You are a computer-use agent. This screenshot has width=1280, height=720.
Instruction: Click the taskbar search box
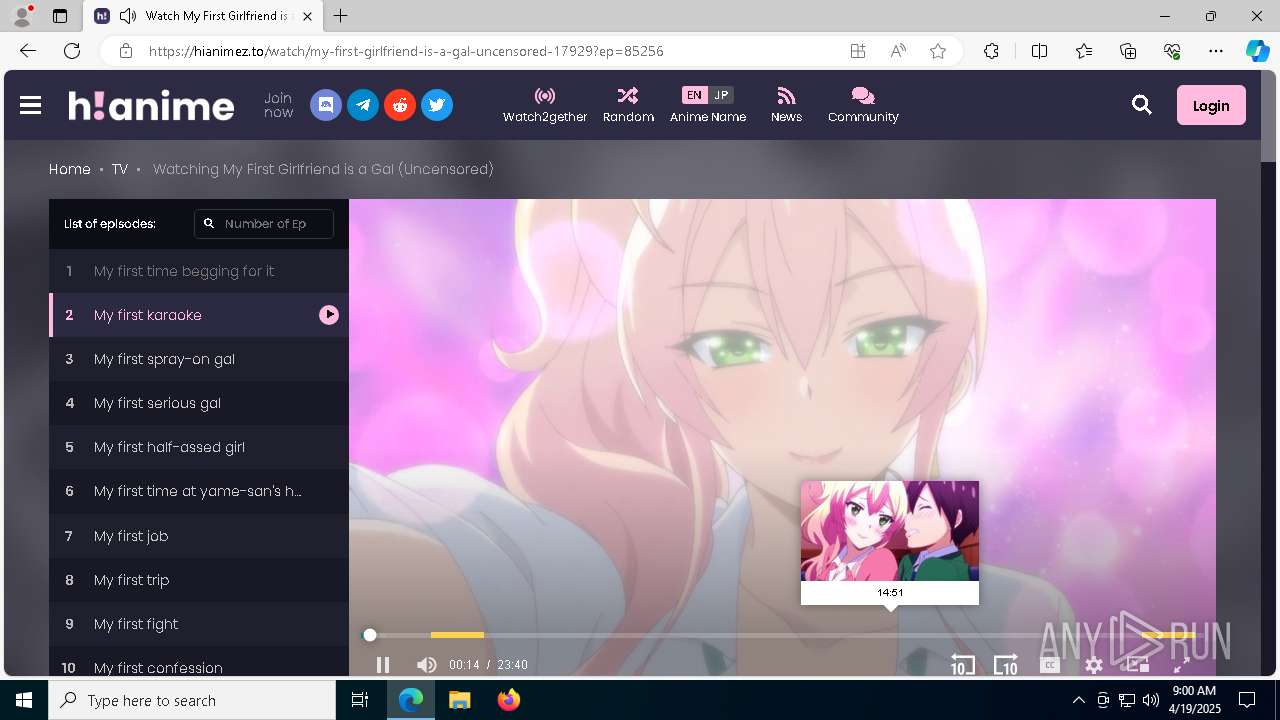(192, 700)
